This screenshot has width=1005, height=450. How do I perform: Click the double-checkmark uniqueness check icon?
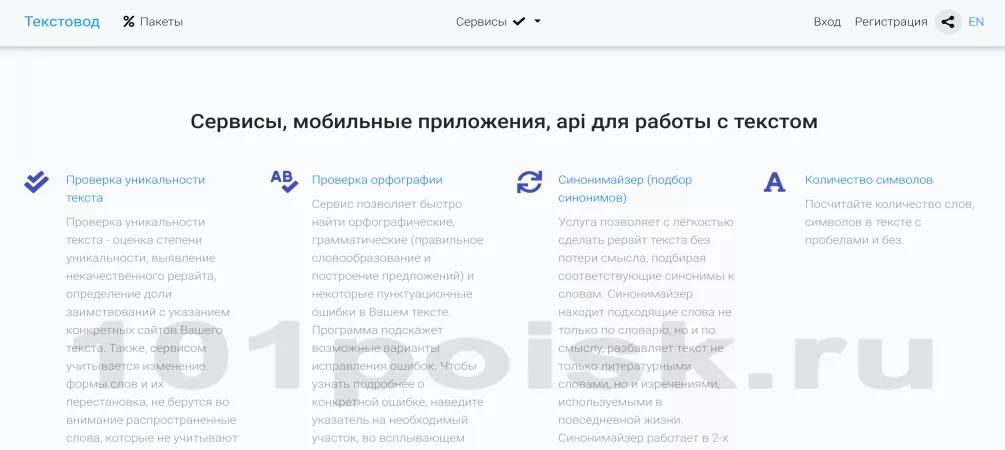point(37,181)
